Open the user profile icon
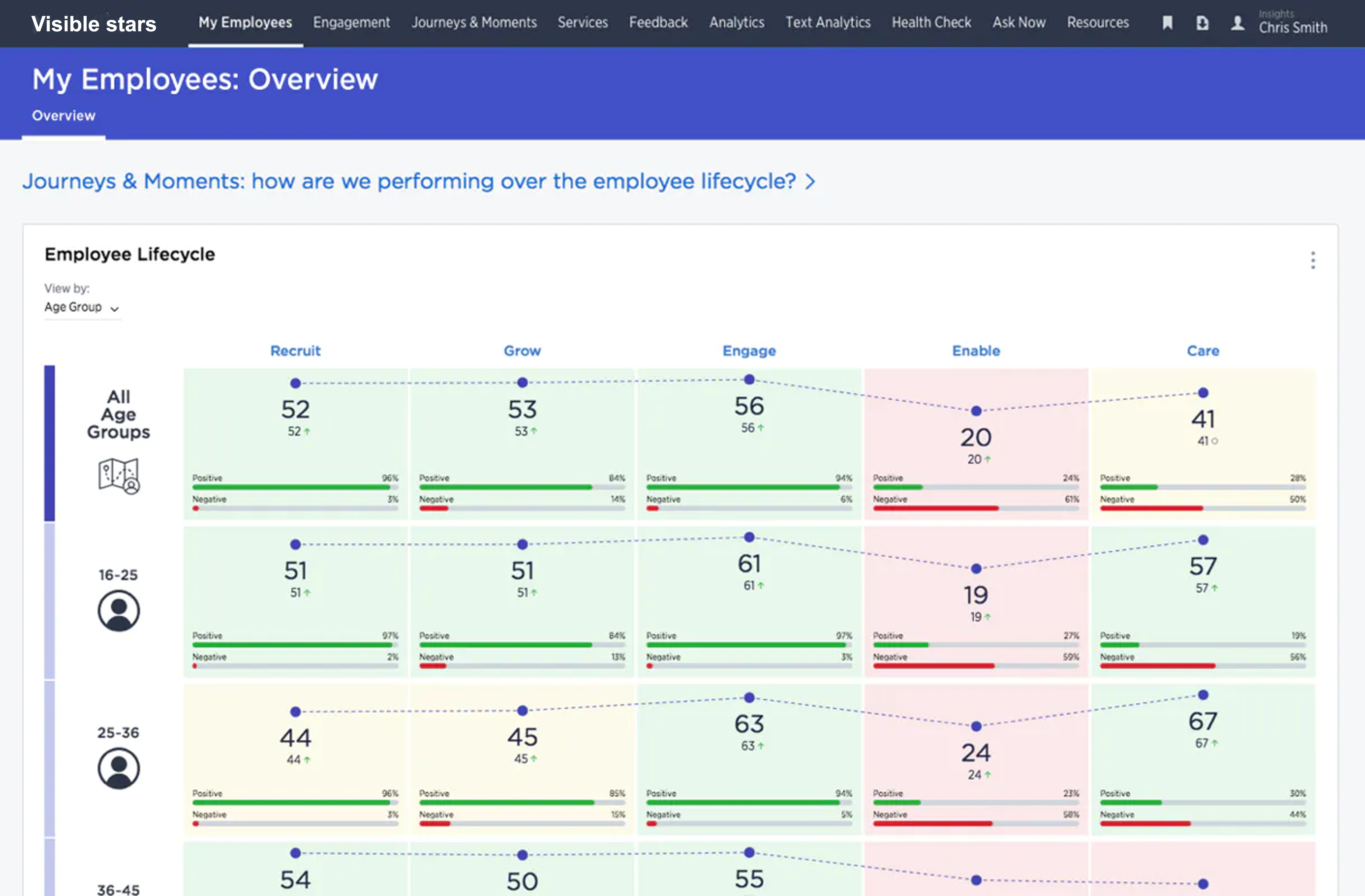The image size is (1365, 896). tap(1238, 23)
